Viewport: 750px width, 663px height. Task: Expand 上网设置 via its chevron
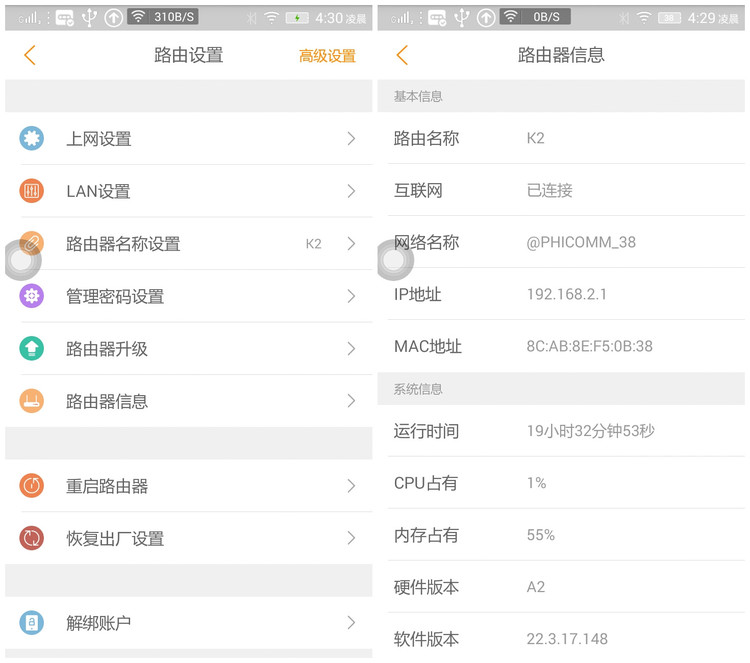tap(352, 139)
